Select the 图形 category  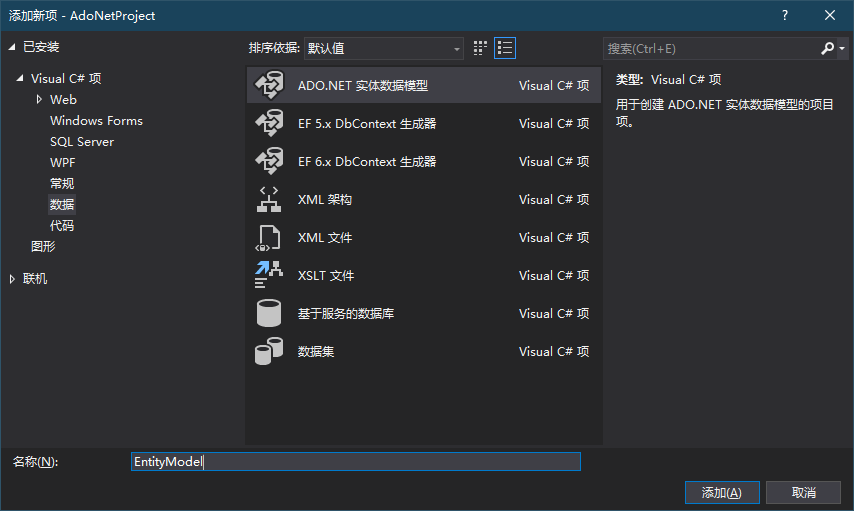point(43,246)
